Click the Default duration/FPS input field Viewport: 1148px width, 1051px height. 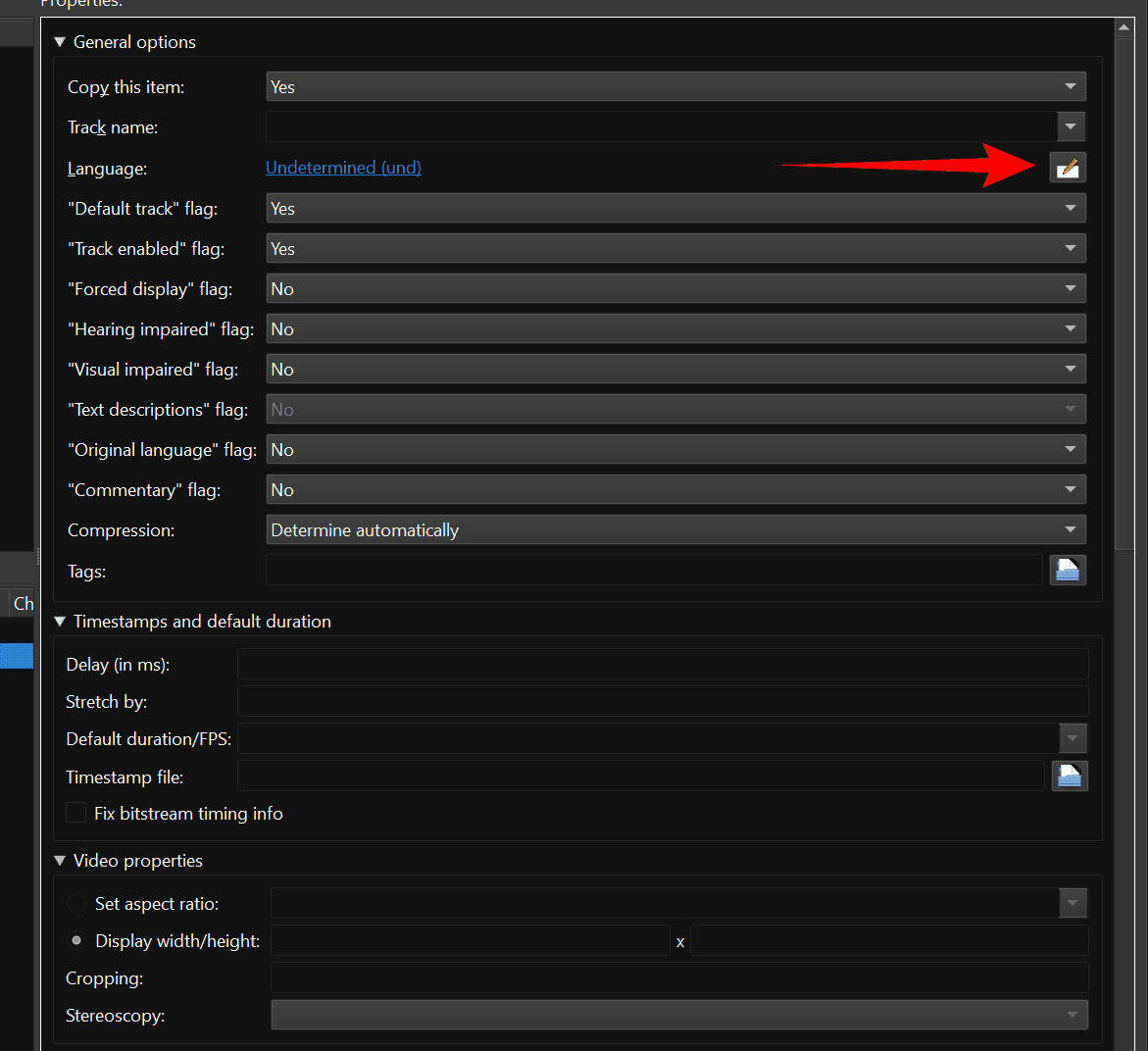point(648,738)
